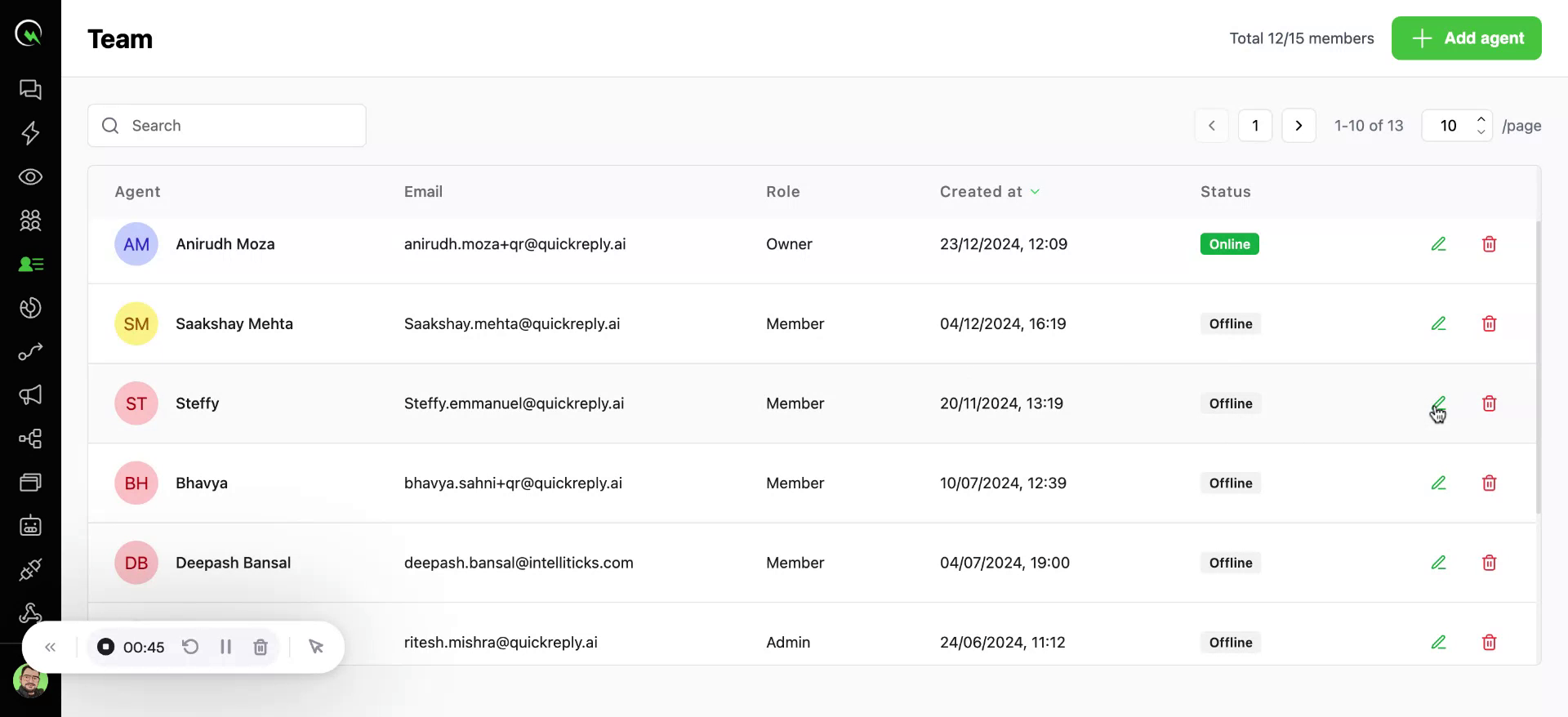Screen dimensions: 1568x717
Task: Open the Team members sidebar item
Action: tap(30, 265)
